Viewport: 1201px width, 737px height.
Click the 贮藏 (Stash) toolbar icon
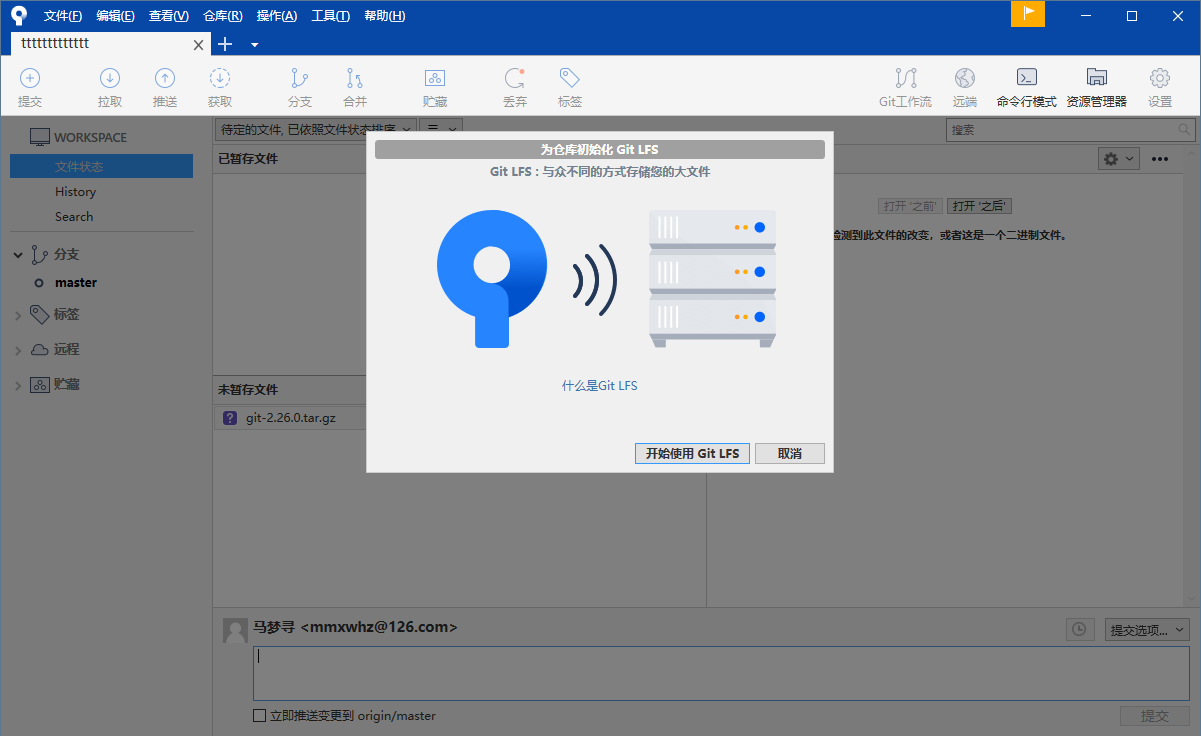pyautogui.click(x=435, y=78)
